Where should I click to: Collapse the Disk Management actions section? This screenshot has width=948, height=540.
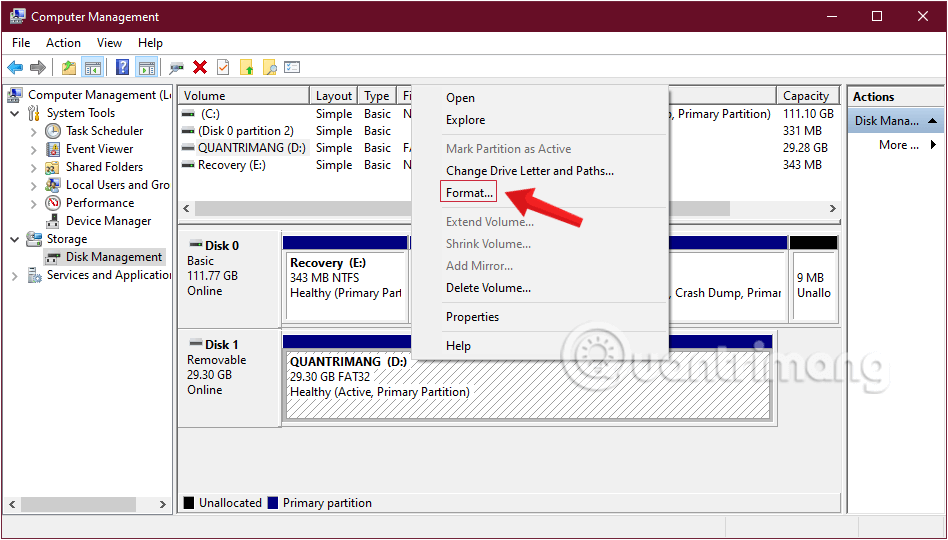[x=933, y=121]
